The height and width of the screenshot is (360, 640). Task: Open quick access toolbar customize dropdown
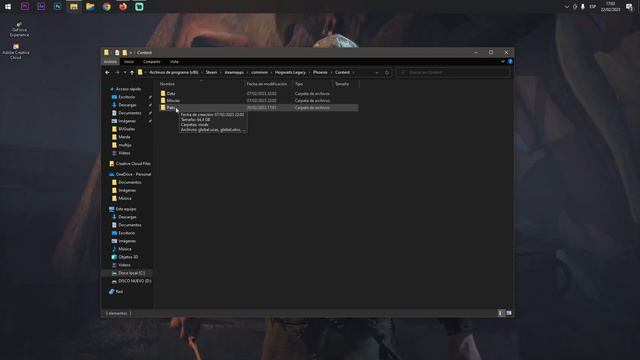tap(131, 53)
